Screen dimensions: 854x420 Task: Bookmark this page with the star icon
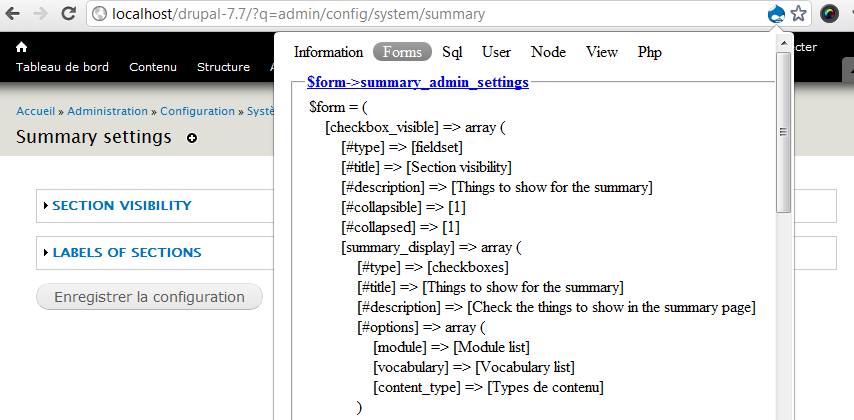click(x=798, y=14)
